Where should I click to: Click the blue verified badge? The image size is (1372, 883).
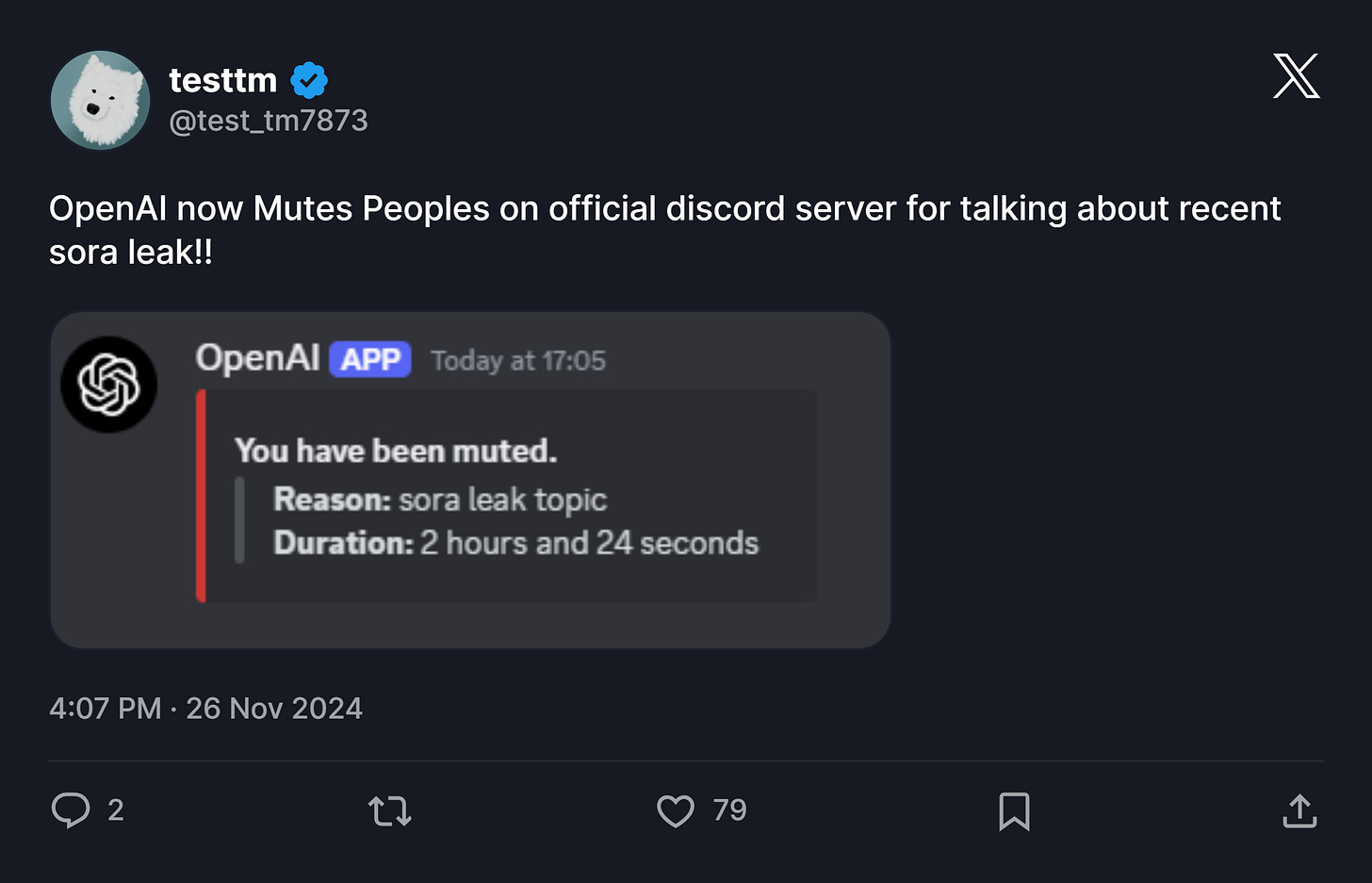tap(309, 81)
